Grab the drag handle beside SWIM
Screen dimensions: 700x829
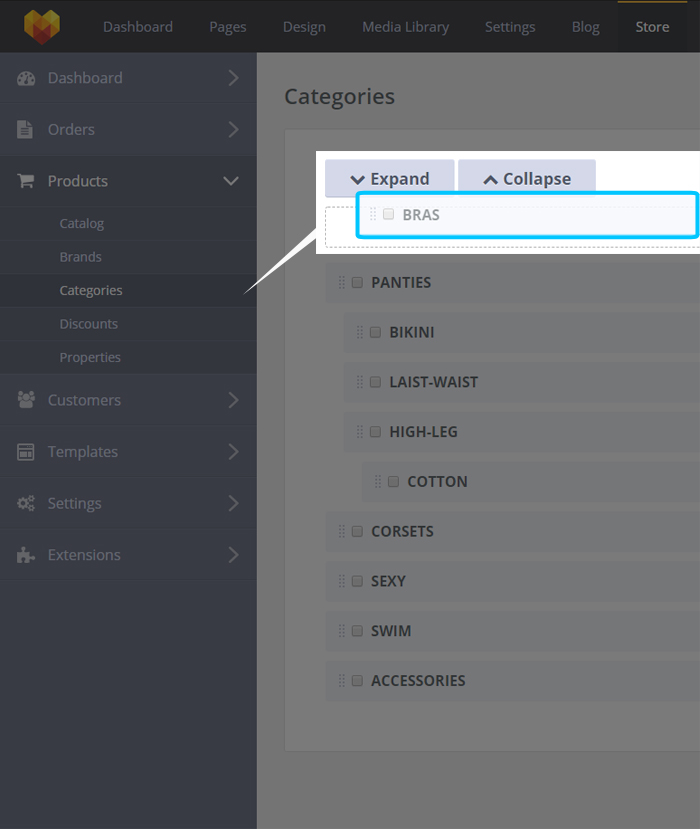click(342, 631)
